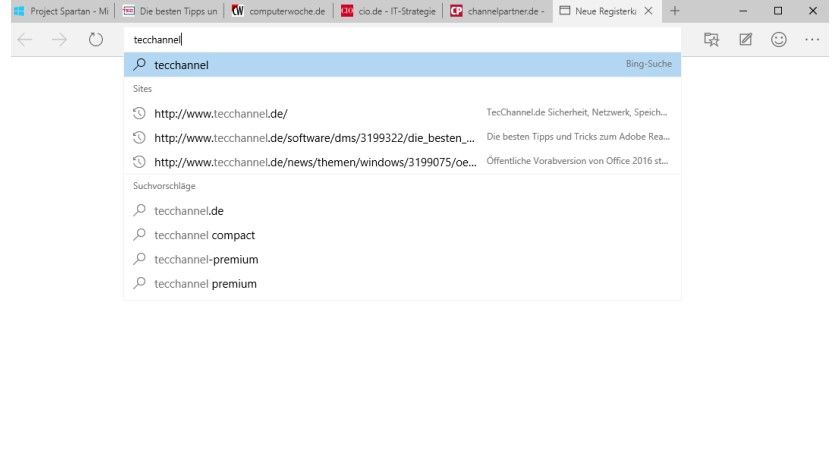Switch to the computerwoche.de tab
The height and width of the screenshot is (473, 840).
tap(279, 11)
